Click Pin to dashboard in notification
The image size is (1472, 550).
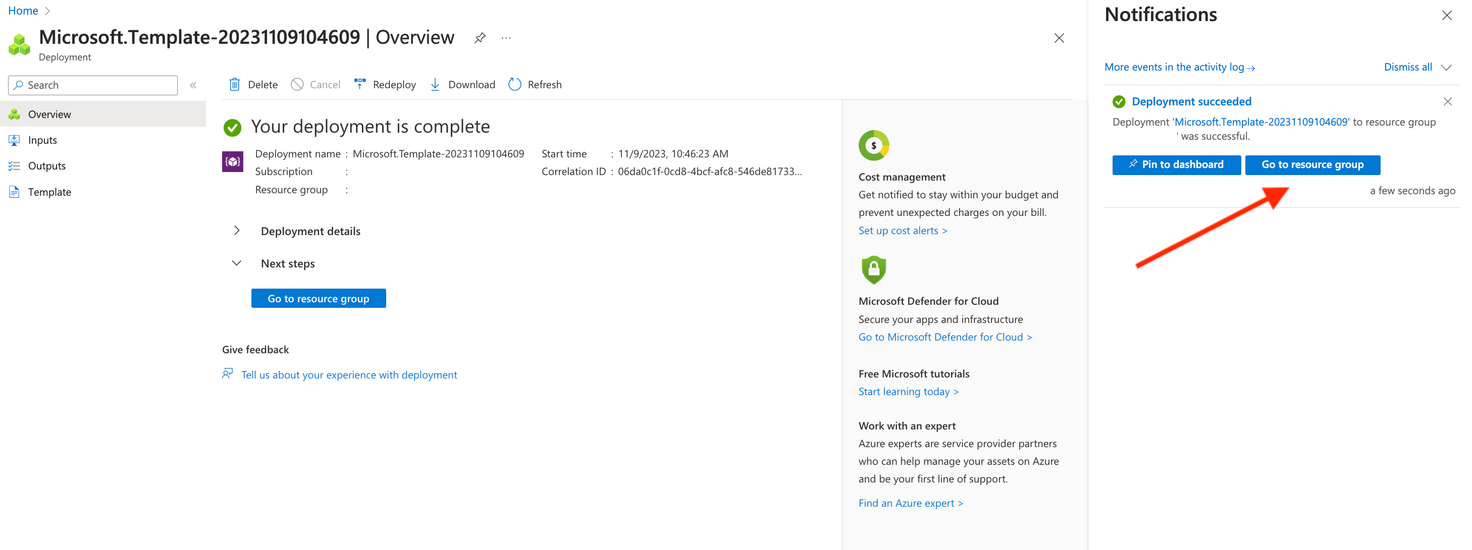click(1176, 165)
